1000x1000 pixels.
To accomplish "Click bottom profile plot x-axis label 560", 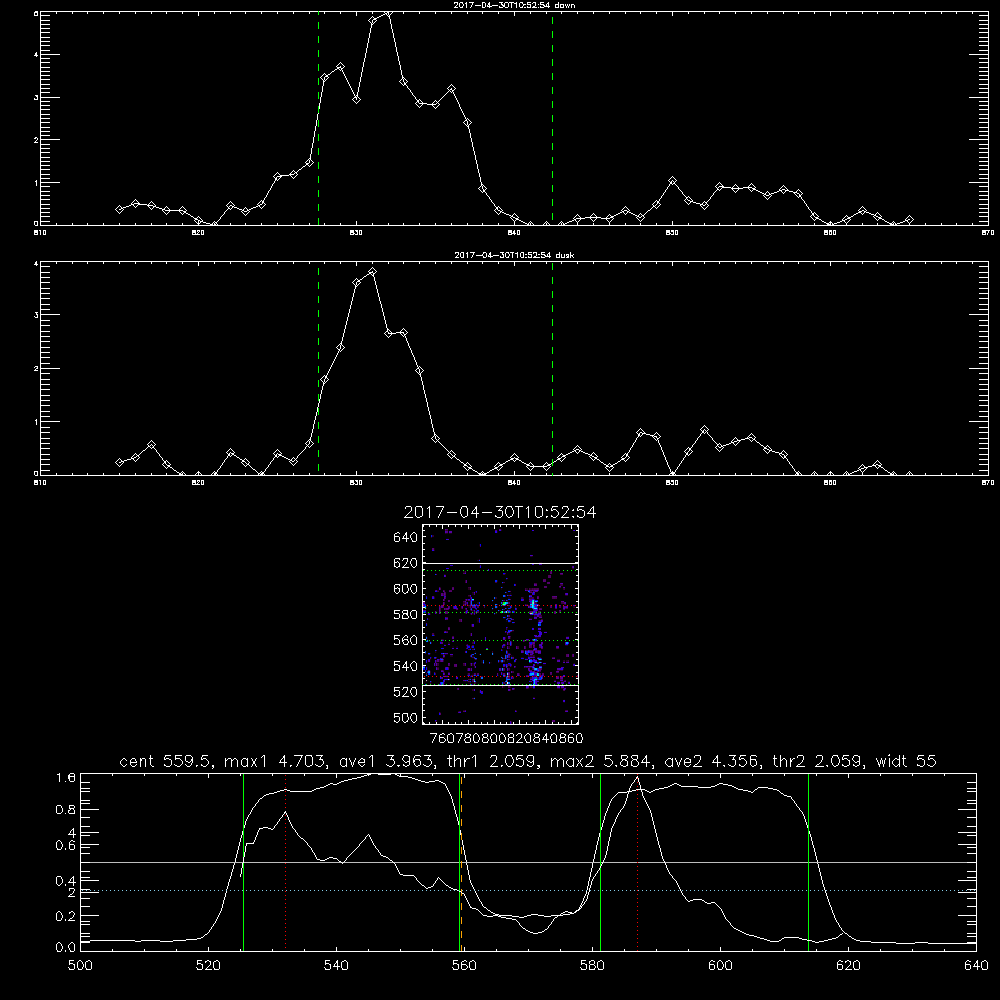I will [464, 966].
